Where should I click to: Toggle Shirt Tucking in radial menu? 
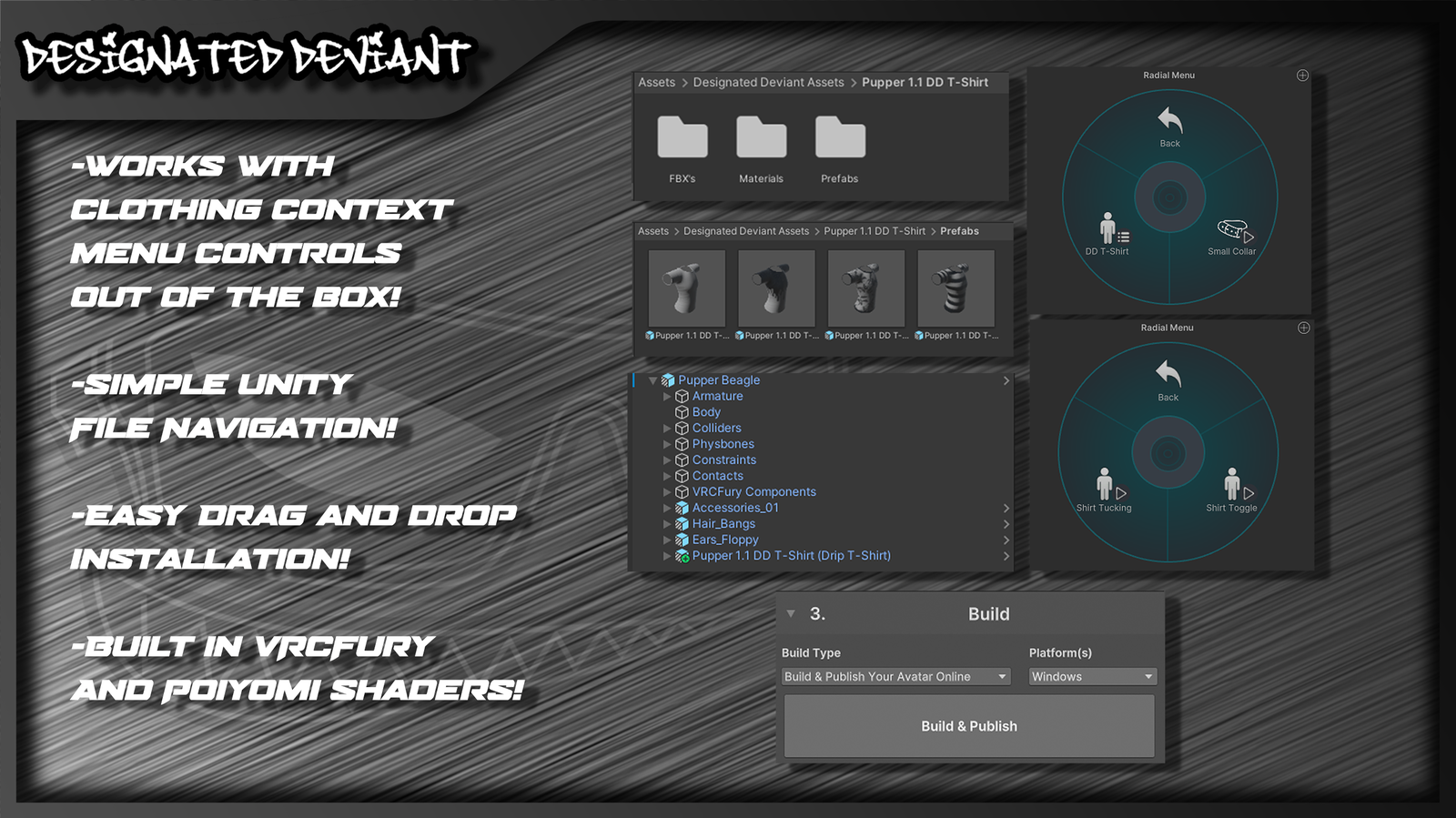pyautogui.click(x=1105, y=486)
